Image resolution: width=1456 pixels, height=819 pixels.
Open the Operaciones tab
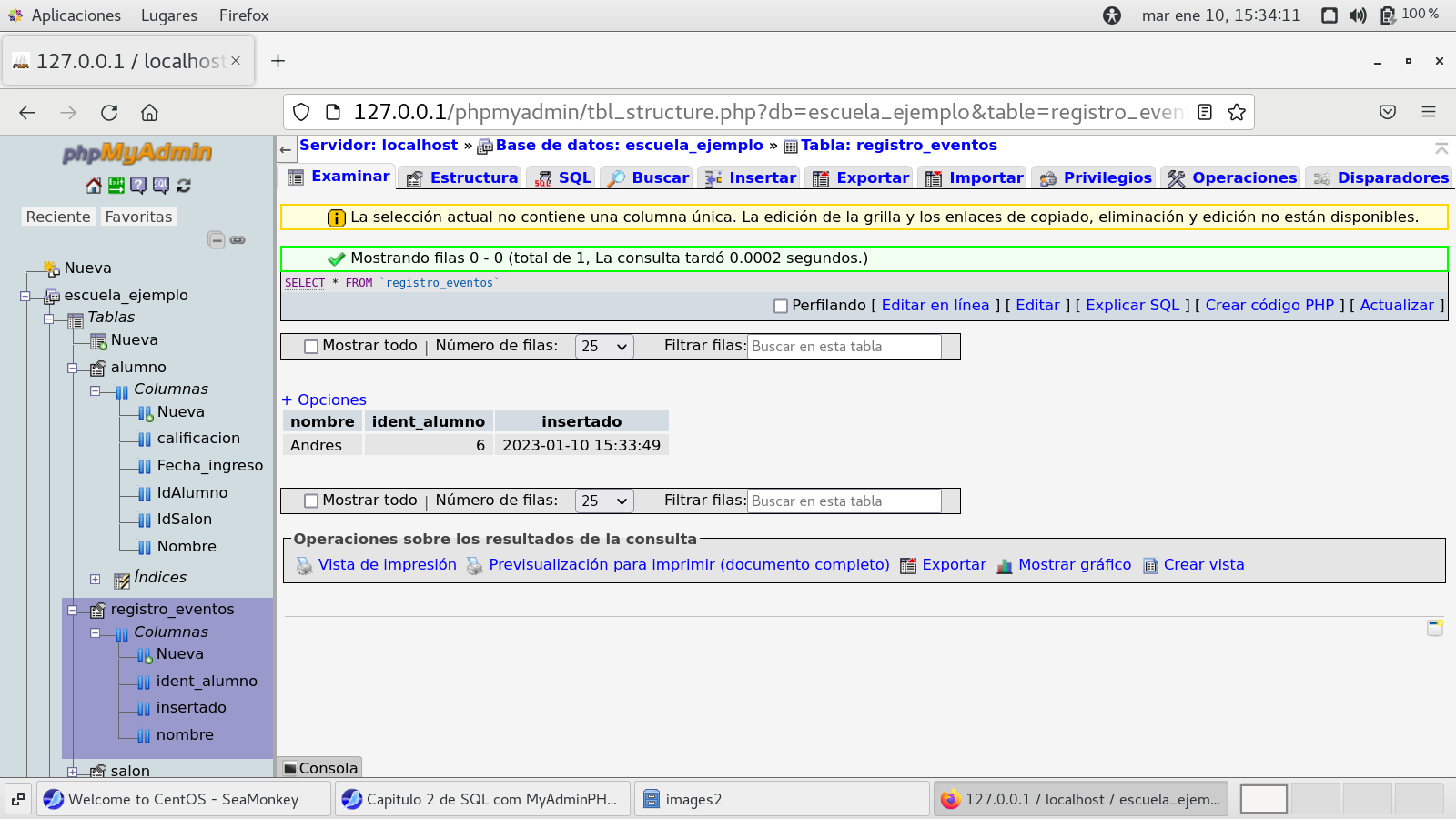click(x=1243, y=178)
